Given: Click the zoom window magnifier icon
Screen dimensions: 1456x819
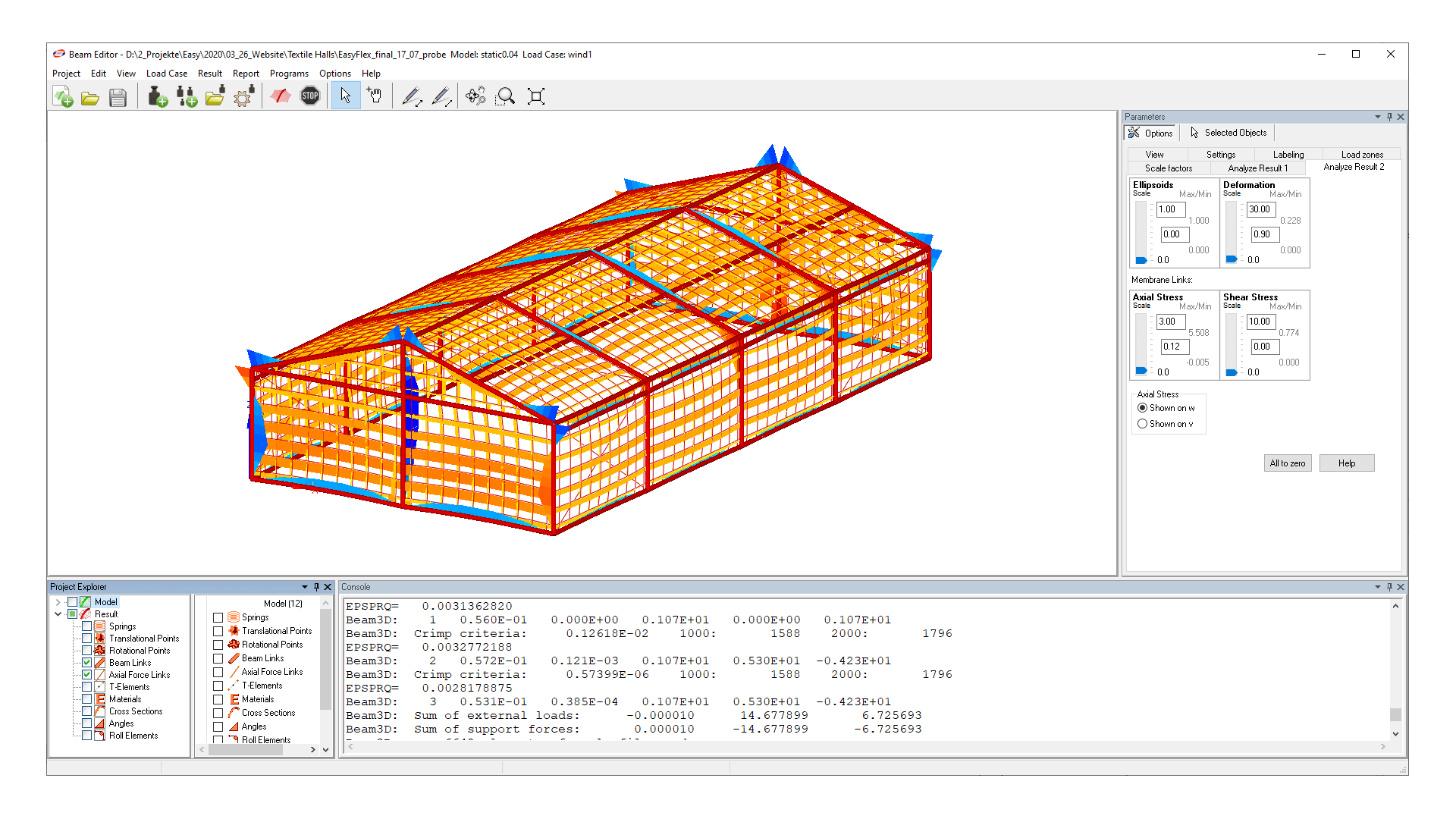Looking at the screenshot, I should (505, 96).
